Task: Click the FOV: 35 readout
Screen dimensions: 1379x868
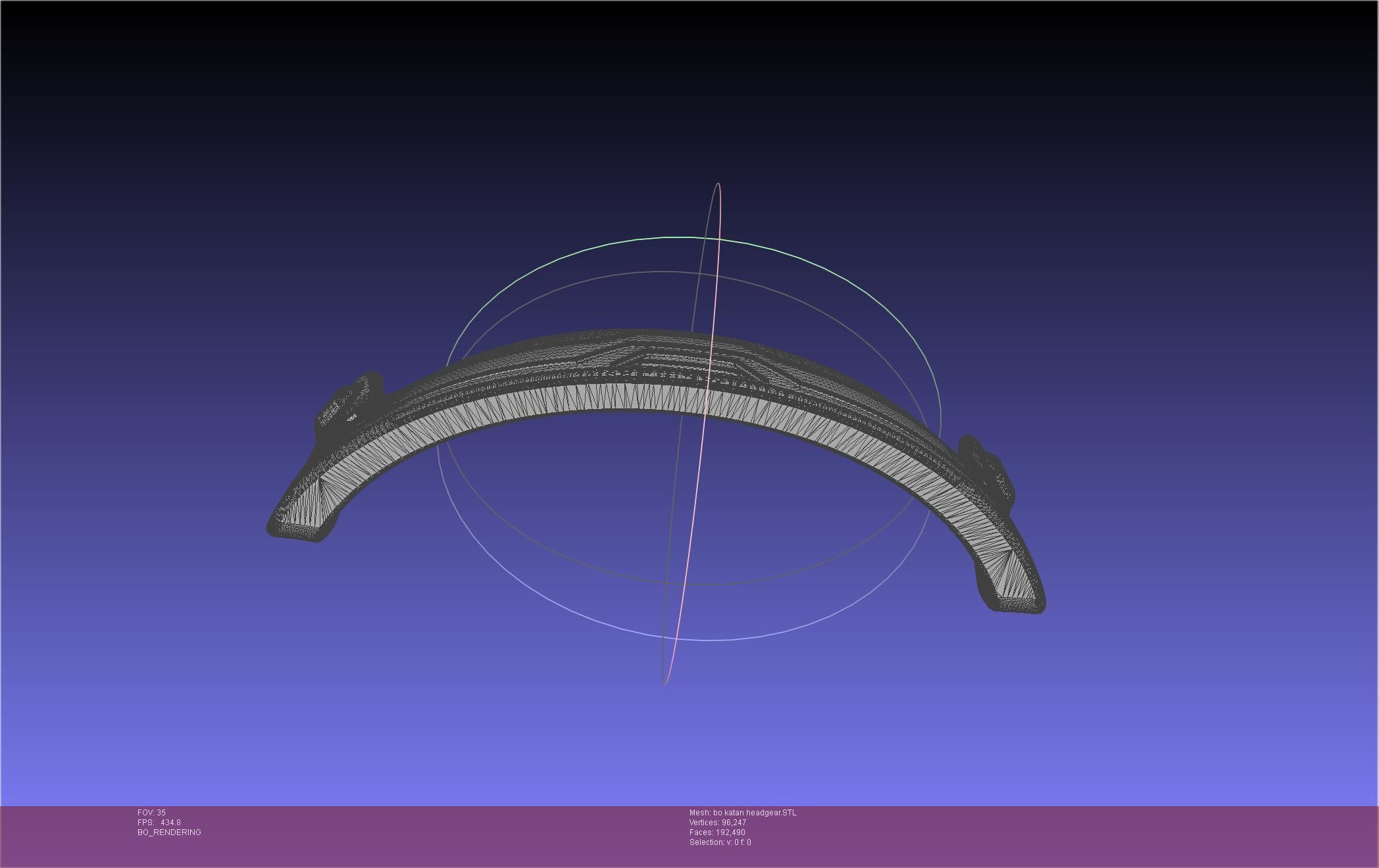Action: 151,813
